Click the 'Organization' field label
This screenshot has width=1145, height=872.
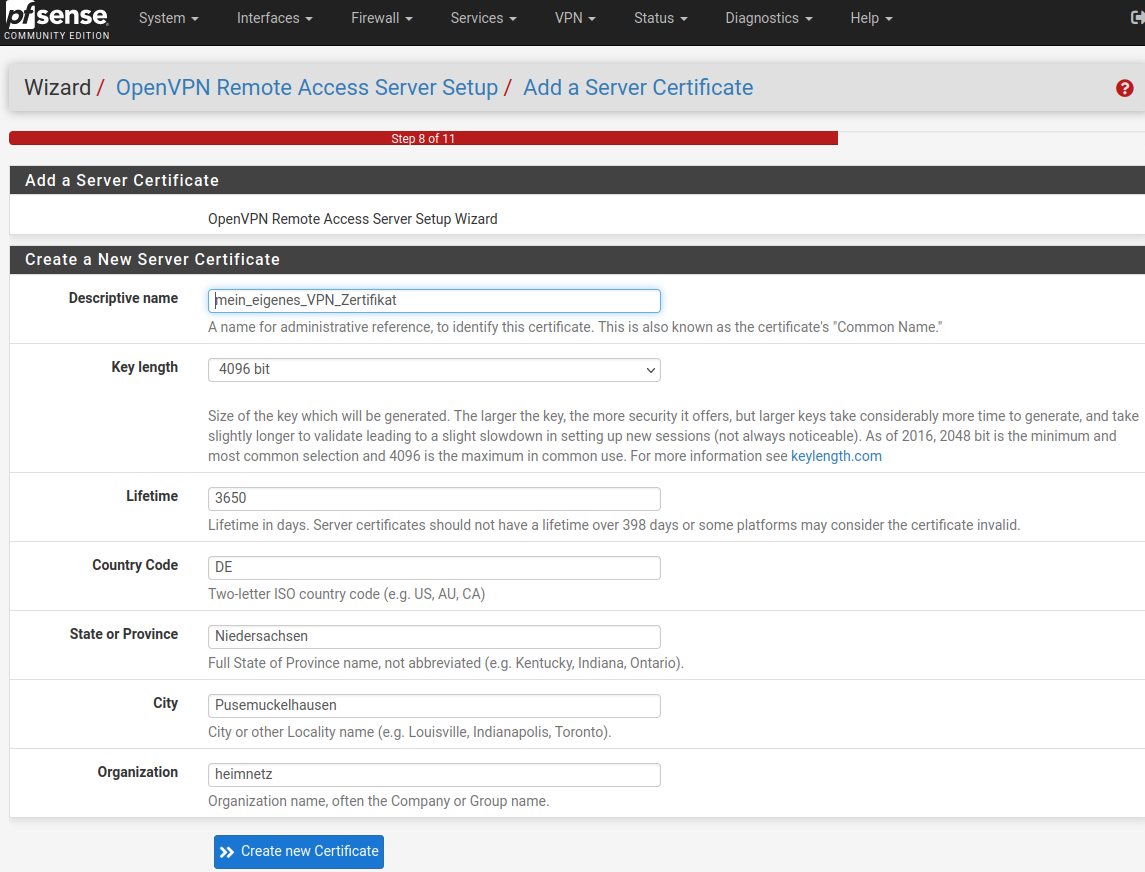[138, 772]
